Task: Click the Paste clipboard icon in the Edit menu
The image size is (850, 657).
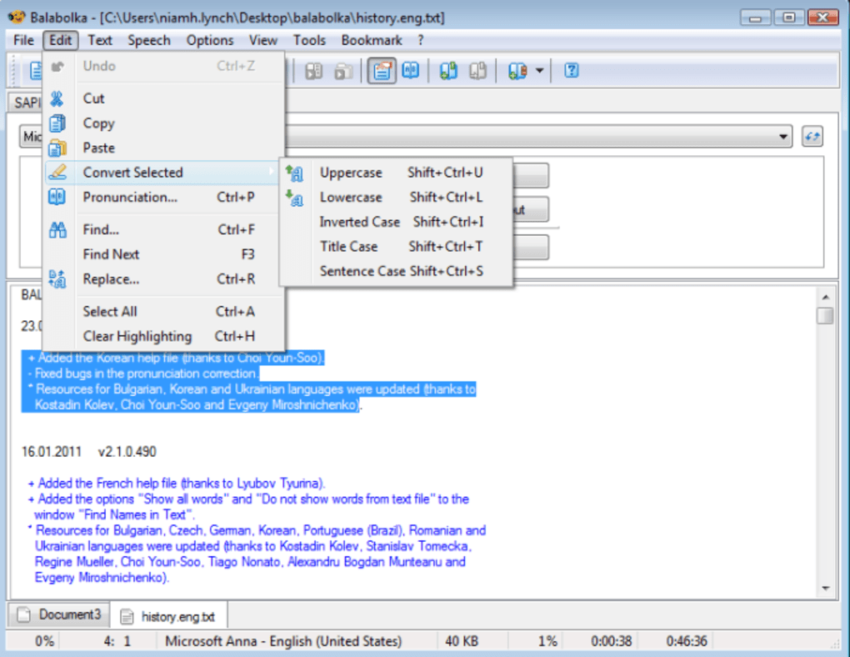Action: [57, 147]
